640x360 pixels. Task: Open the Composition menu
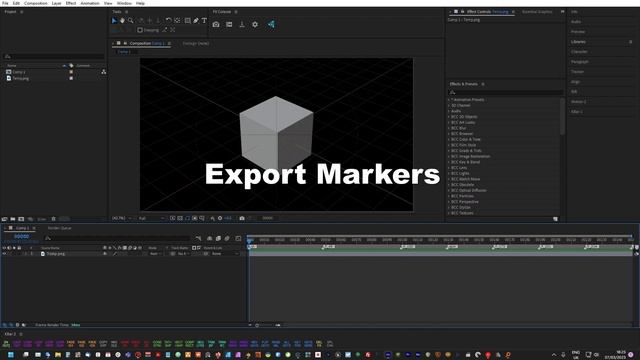pyautogui.click(x=36, y=3)
